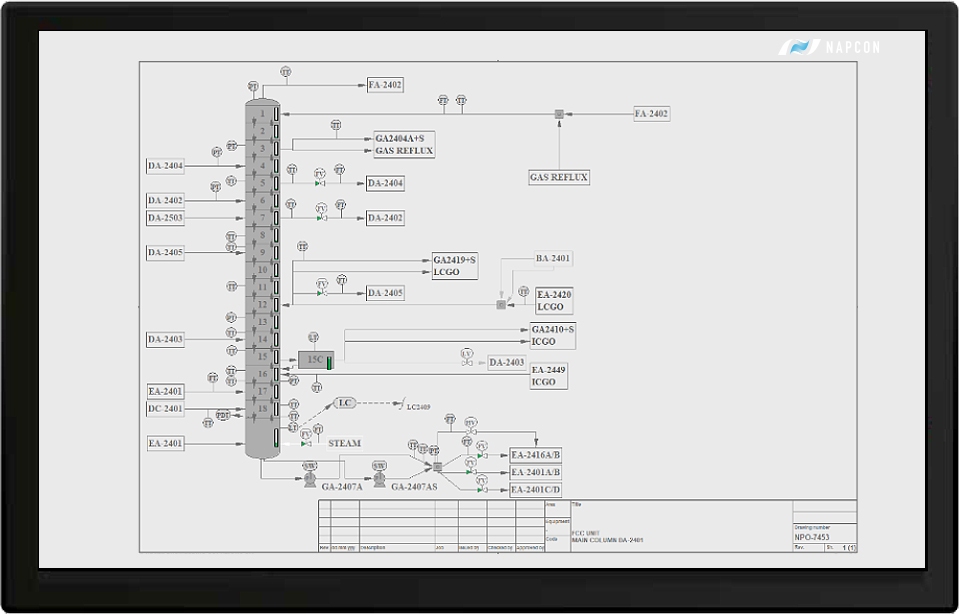Open the DA-2503 feed label

tap(165, 218)
